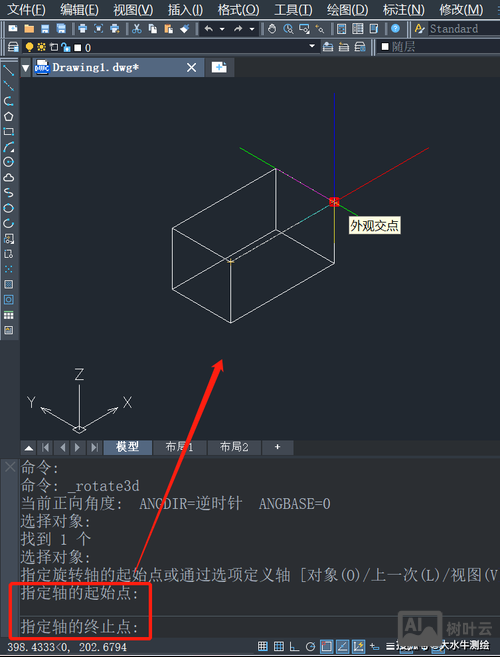Open the 视图(V) menu

[133, 9]
